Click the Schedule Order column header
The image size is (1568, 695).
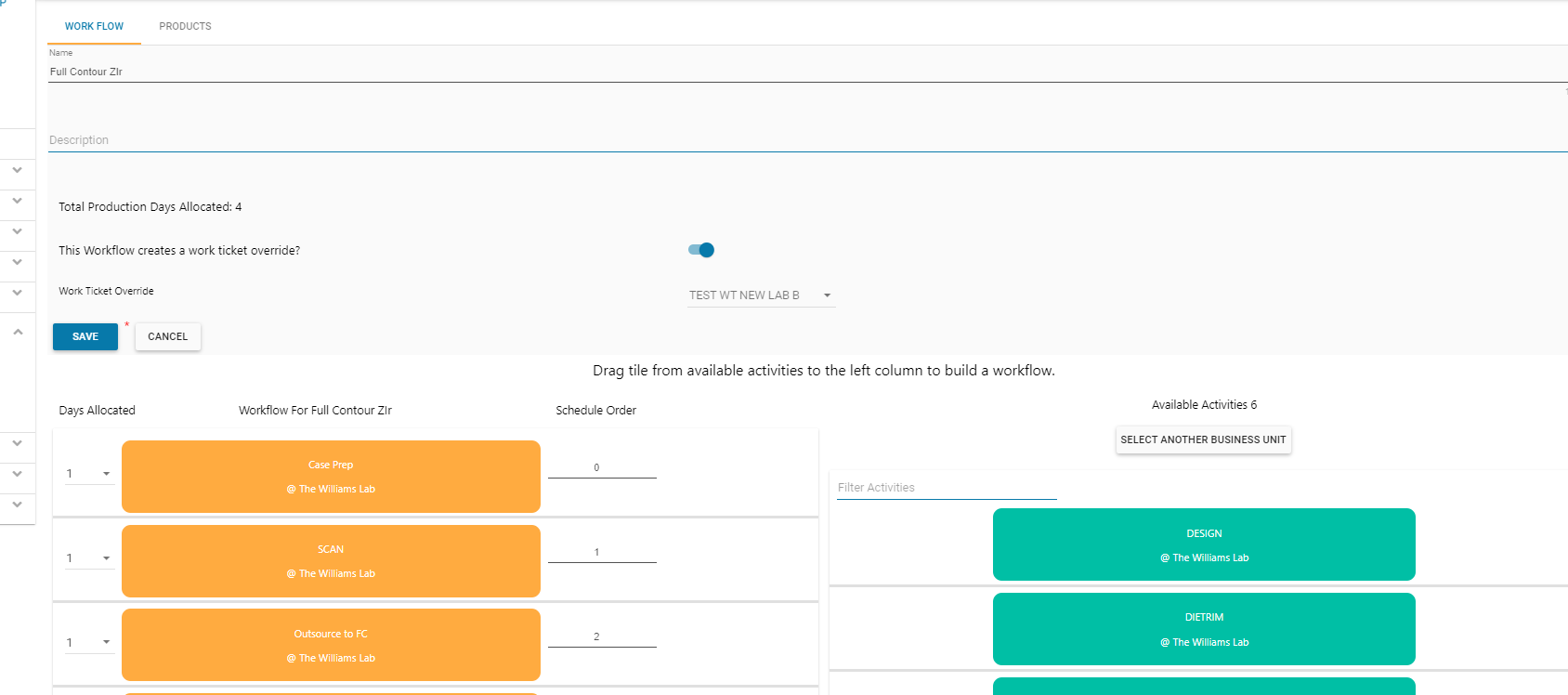[x=596, y=411]
